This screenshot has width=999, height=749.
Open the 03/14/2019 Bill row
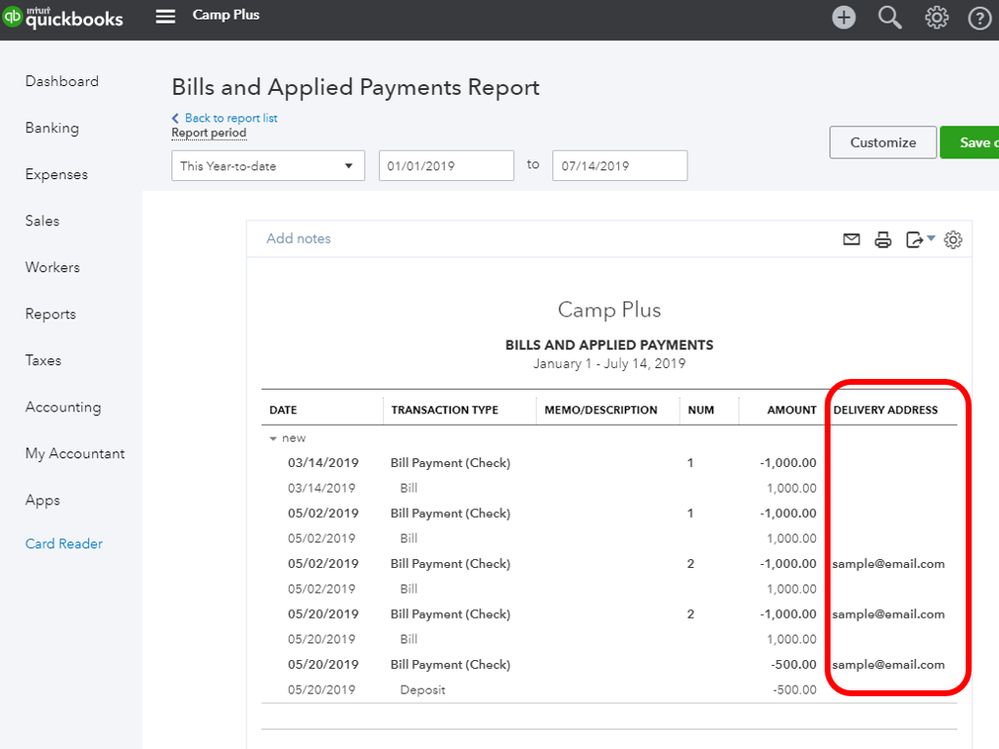(408, 489)
